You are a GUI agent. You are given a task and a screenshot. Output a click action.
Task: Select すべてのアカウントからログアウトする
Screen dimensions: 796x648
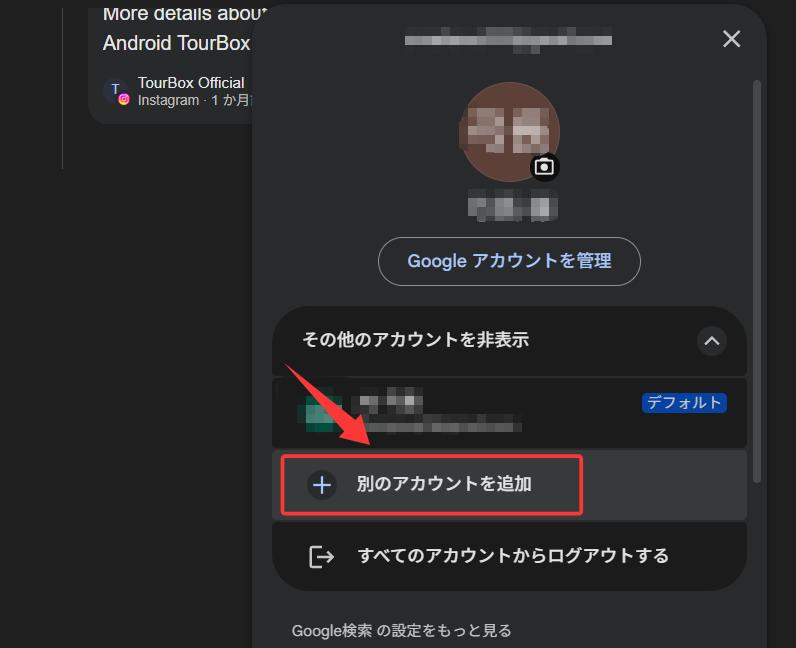pyautogui.click(x=509, y=556)
